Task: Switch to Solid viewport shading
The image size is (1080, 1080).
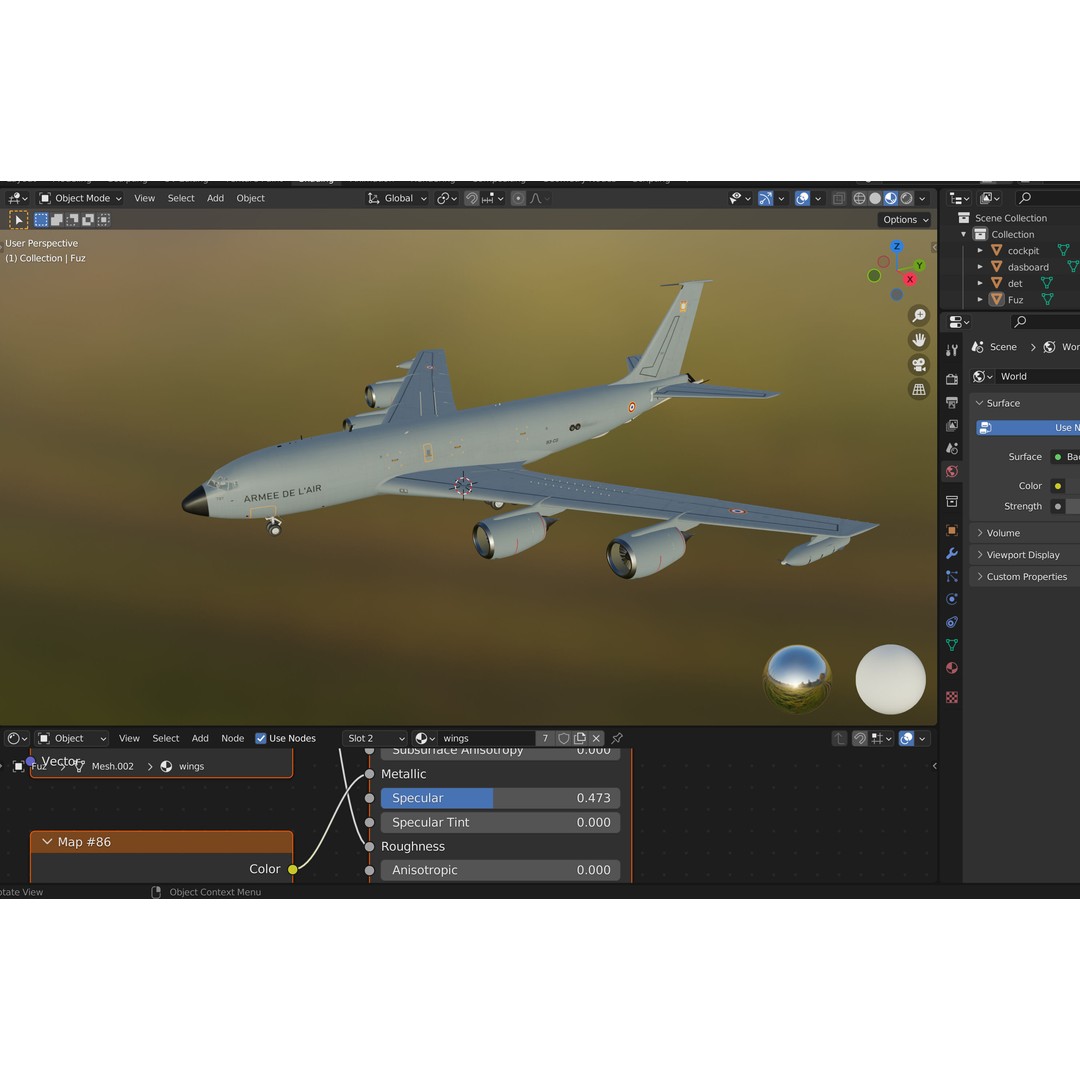Action: click(x=875, y=198)
